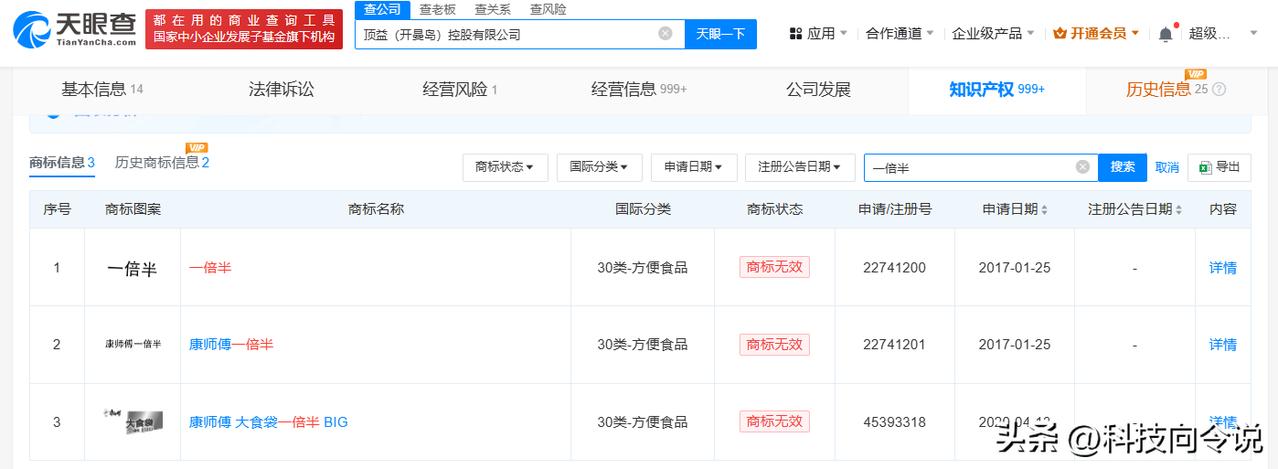Open the 大食袋 trademark image

(132, 421)
